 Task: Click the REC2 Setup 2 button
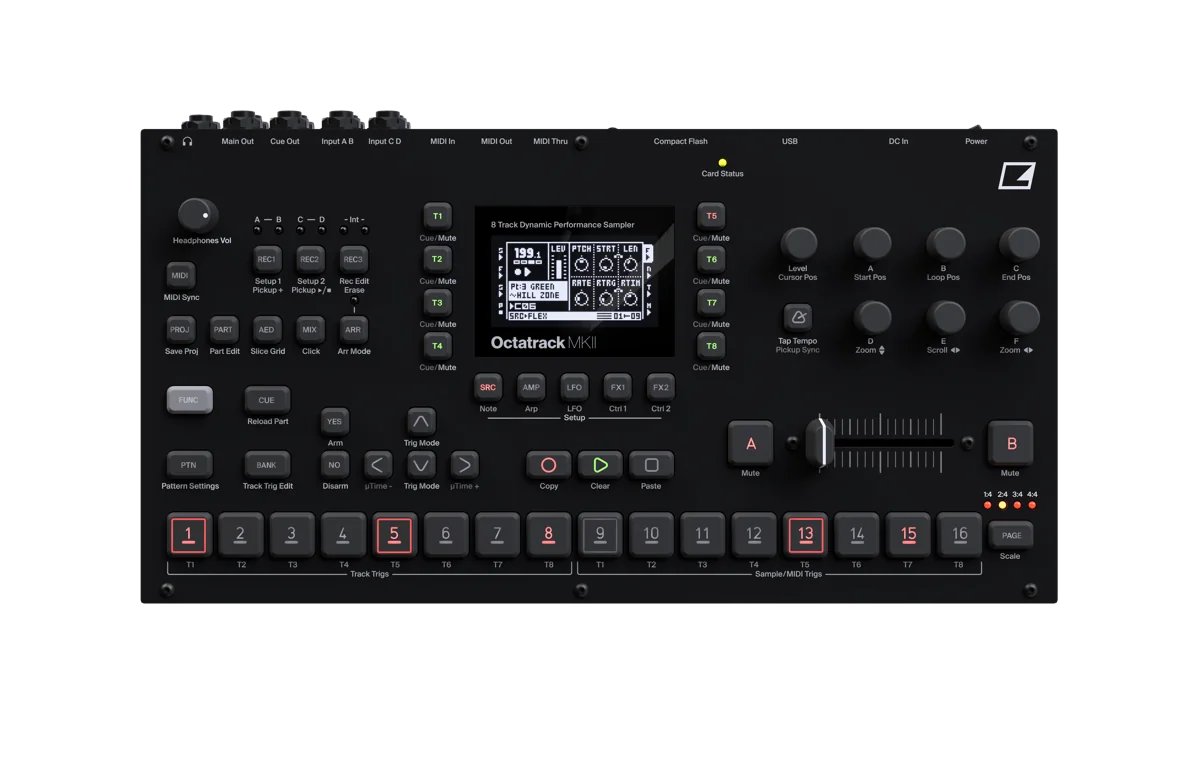(310, 260)
